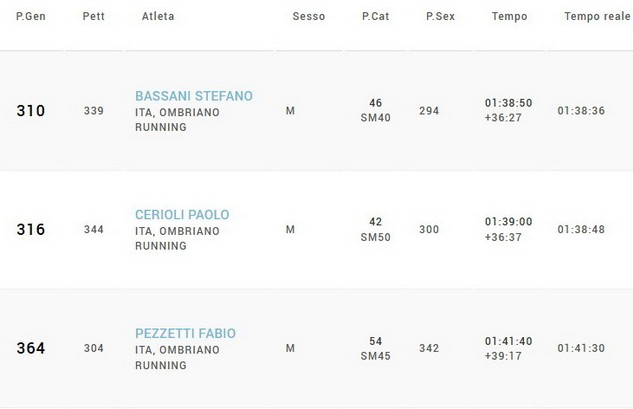Sort results by P.Gen column header
This screenshot has height=409, width=633.
[x=33, y=16]
